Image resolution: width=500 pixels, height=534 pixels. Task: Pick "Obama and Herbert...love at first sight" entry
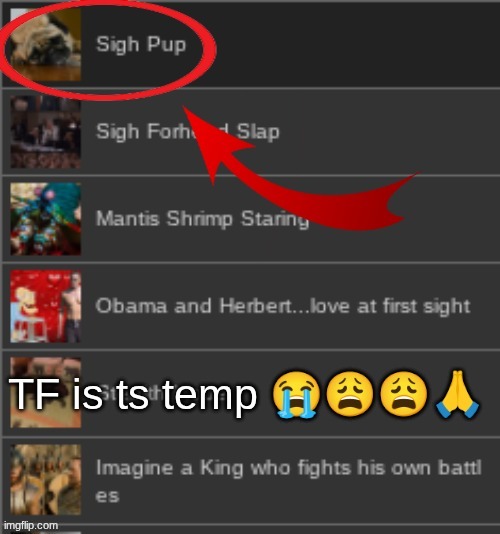[283, 306]
